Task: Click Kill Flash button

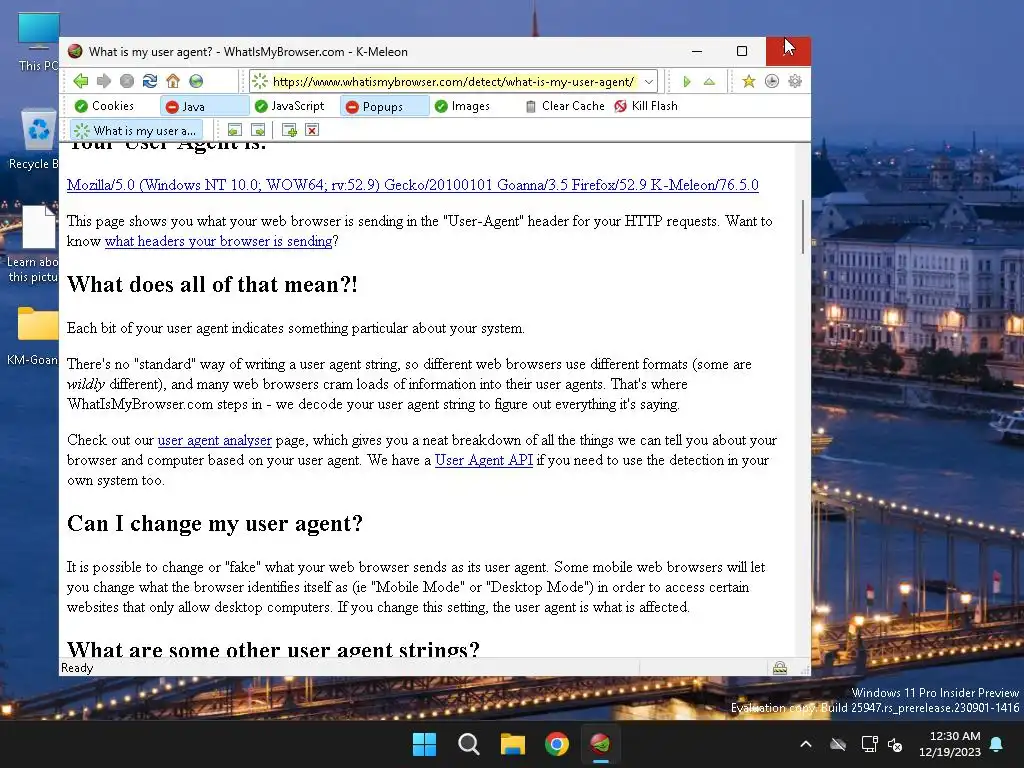Action: pyautogui.click(x=646, y=106)
